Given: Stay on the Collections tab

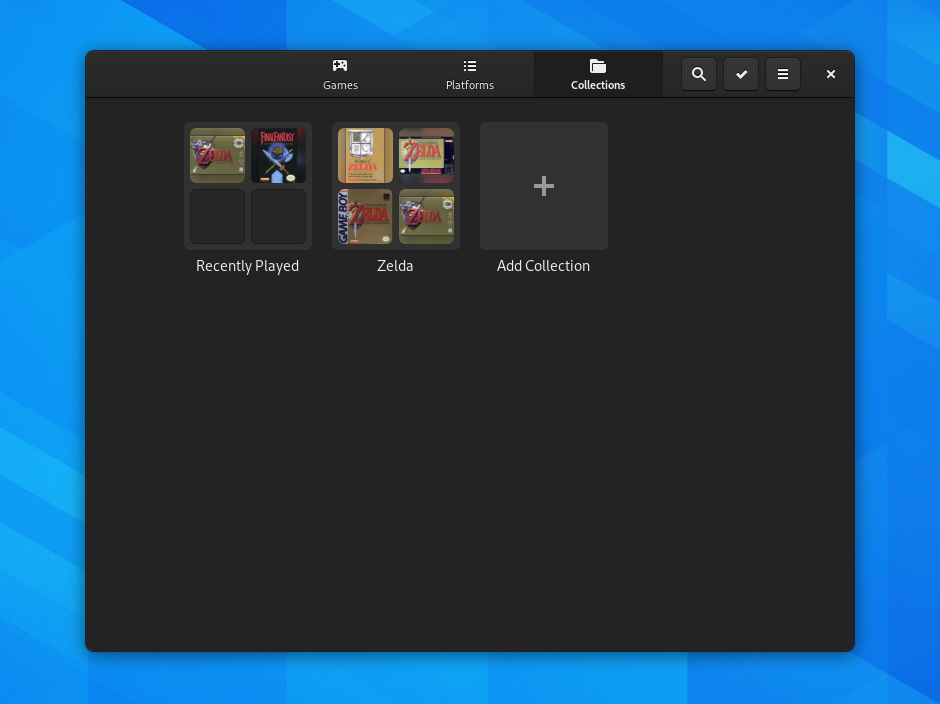Looking at the screenshot, I should [x=597, y=74].
